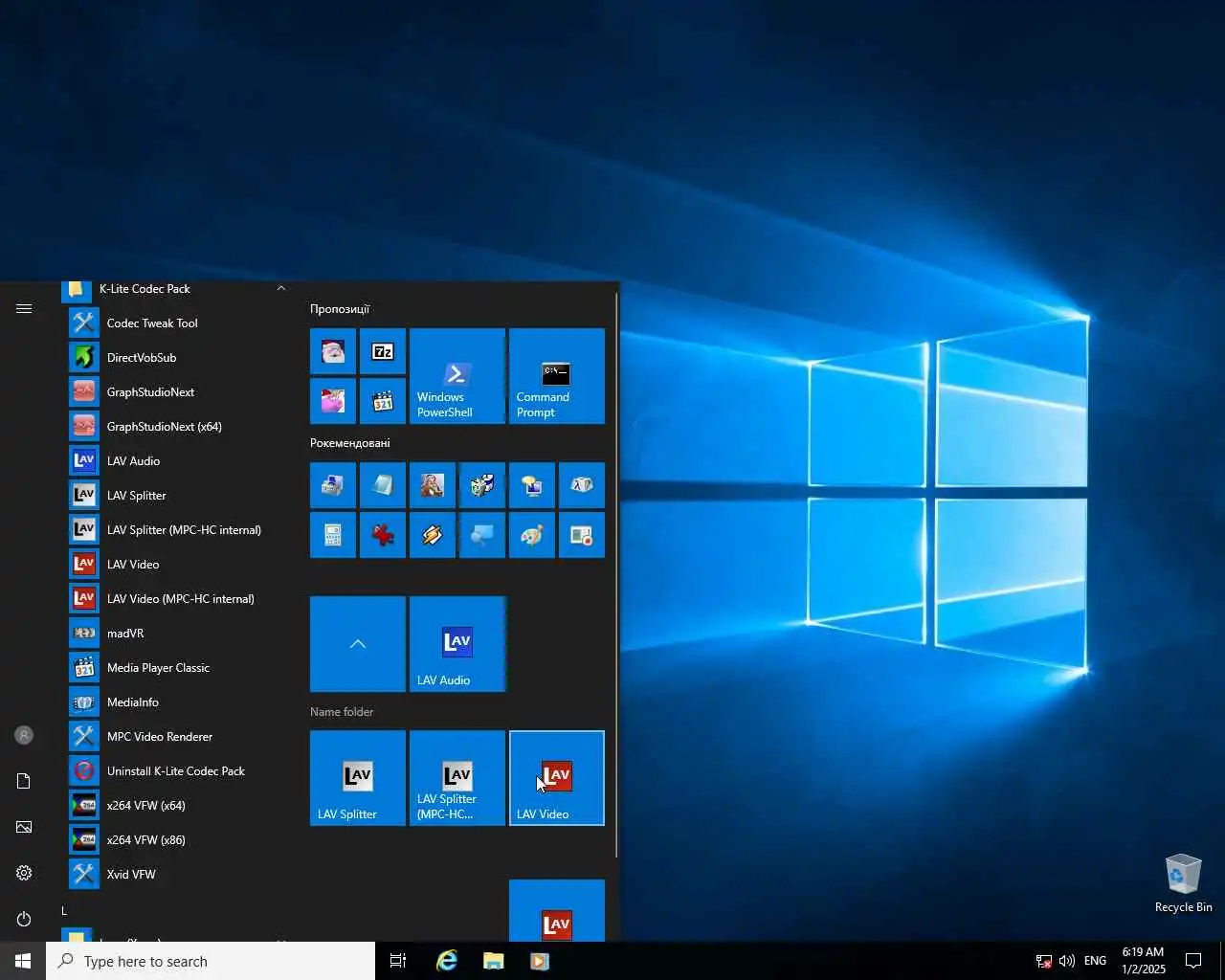Open LAV Splitter in the app list

[174, 496]
